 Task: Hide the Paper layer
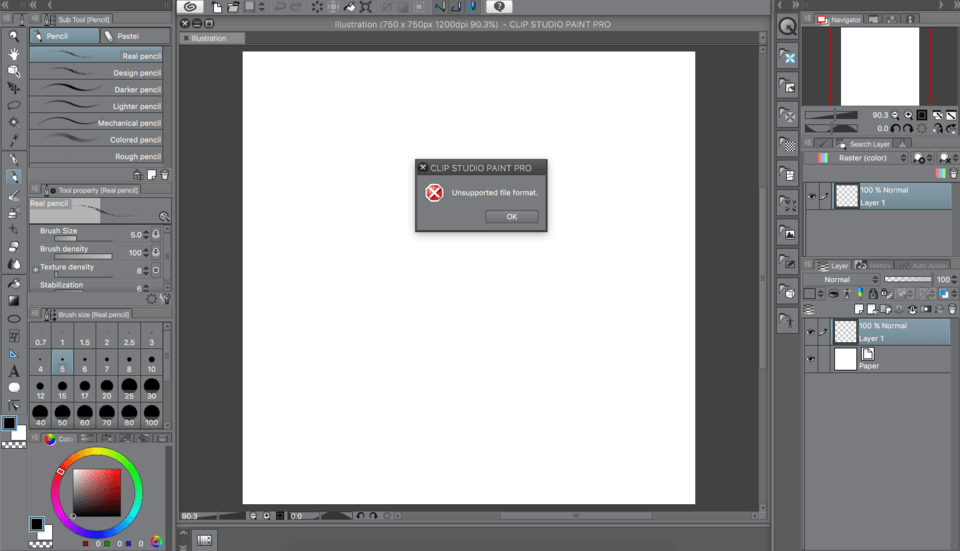(811, 359)
